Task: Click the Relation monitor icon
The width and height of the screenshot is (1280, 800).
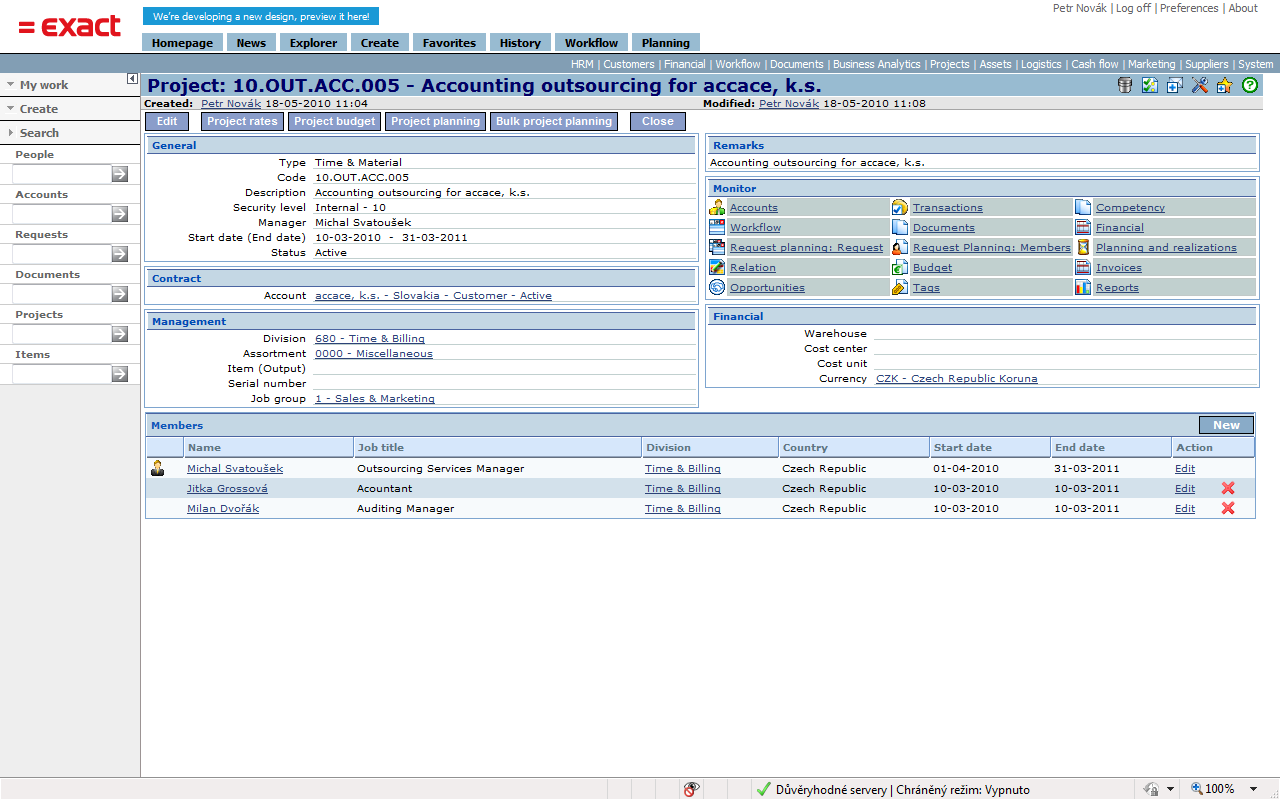Action: click(717, 267)
